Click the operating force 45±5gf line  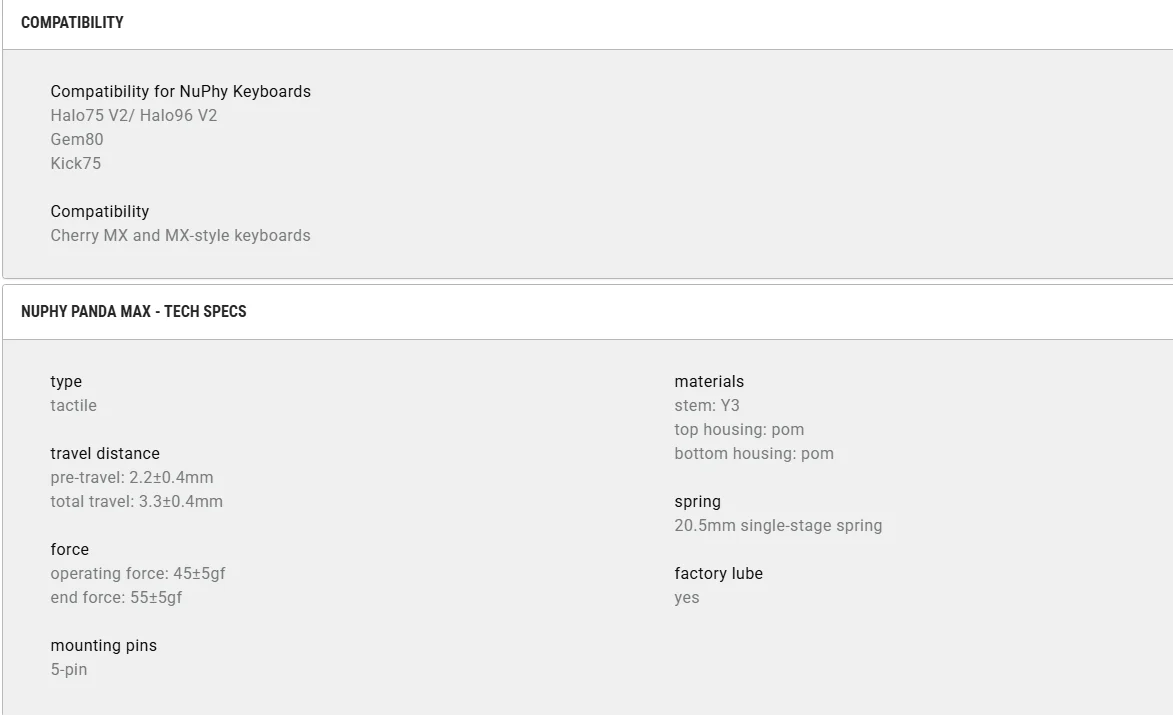(x=138, y=574)
